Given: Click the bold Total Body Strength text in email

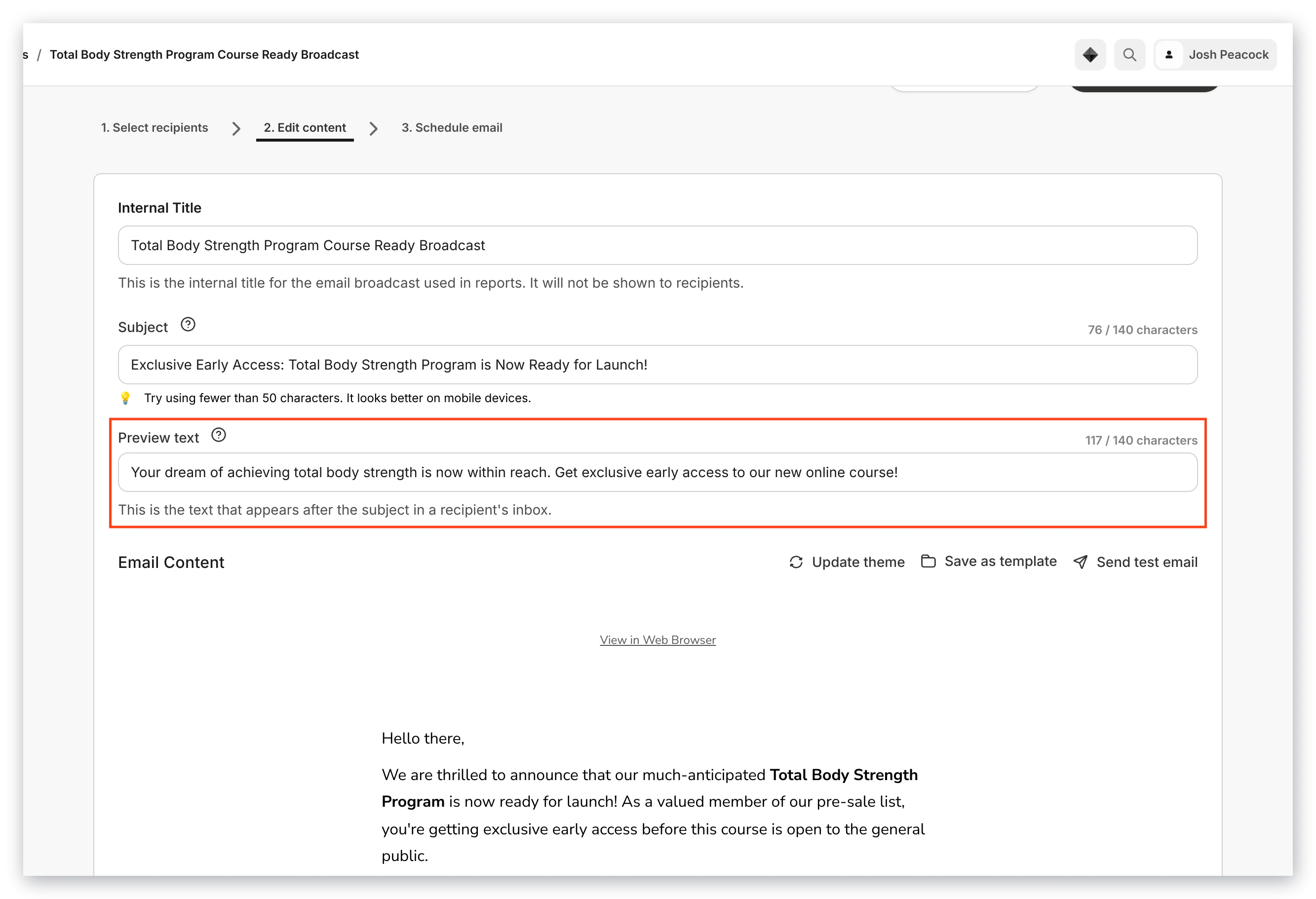Looking at the screenshot, I should 844,775.
